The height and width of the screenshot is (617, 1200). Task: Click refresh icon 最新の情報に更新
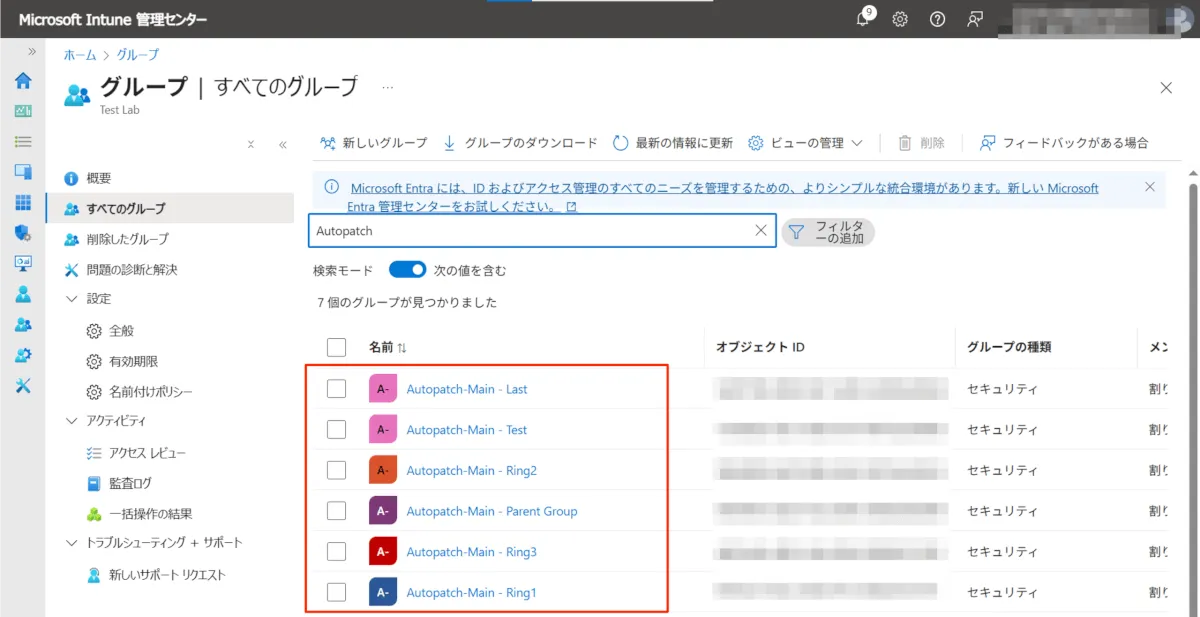click(x=621, y=143)
